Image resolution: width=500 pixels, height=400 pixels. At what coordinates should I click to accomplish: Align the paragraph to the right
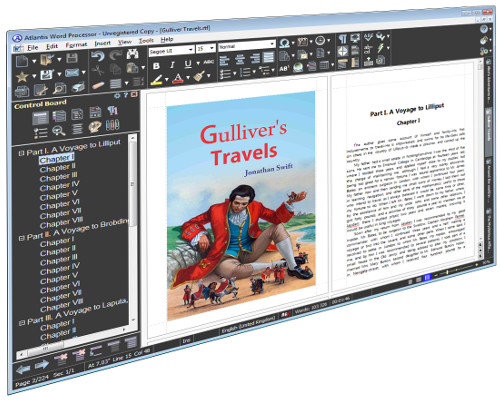pyautogui.click(x=255, y=58)
